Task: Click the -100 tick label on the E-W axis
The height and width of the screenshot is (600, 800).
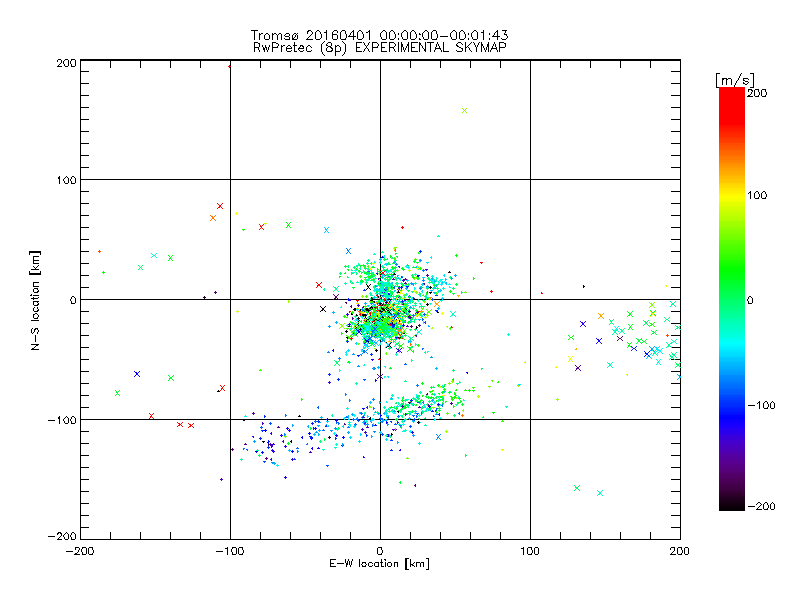Action: 230,551
